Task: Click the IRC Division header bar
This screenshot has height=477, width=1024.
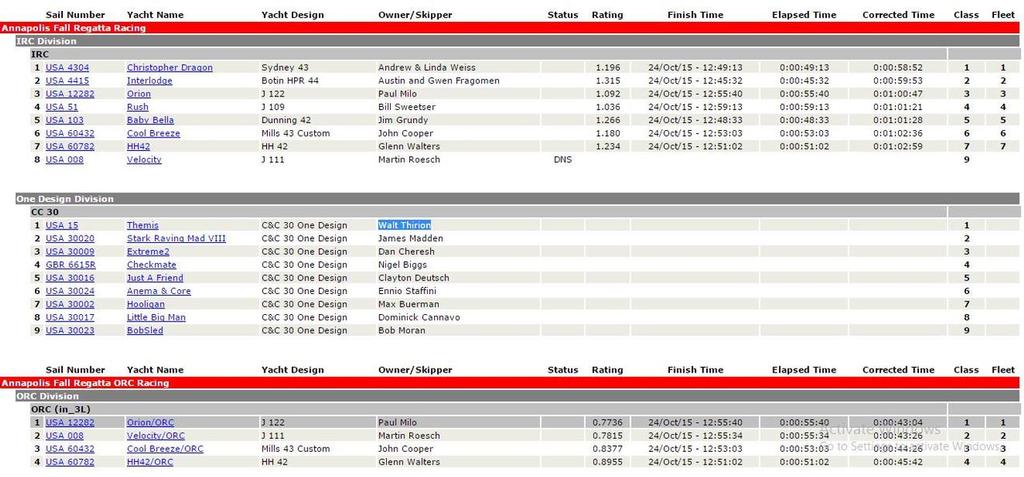Action: click(517, 41)
